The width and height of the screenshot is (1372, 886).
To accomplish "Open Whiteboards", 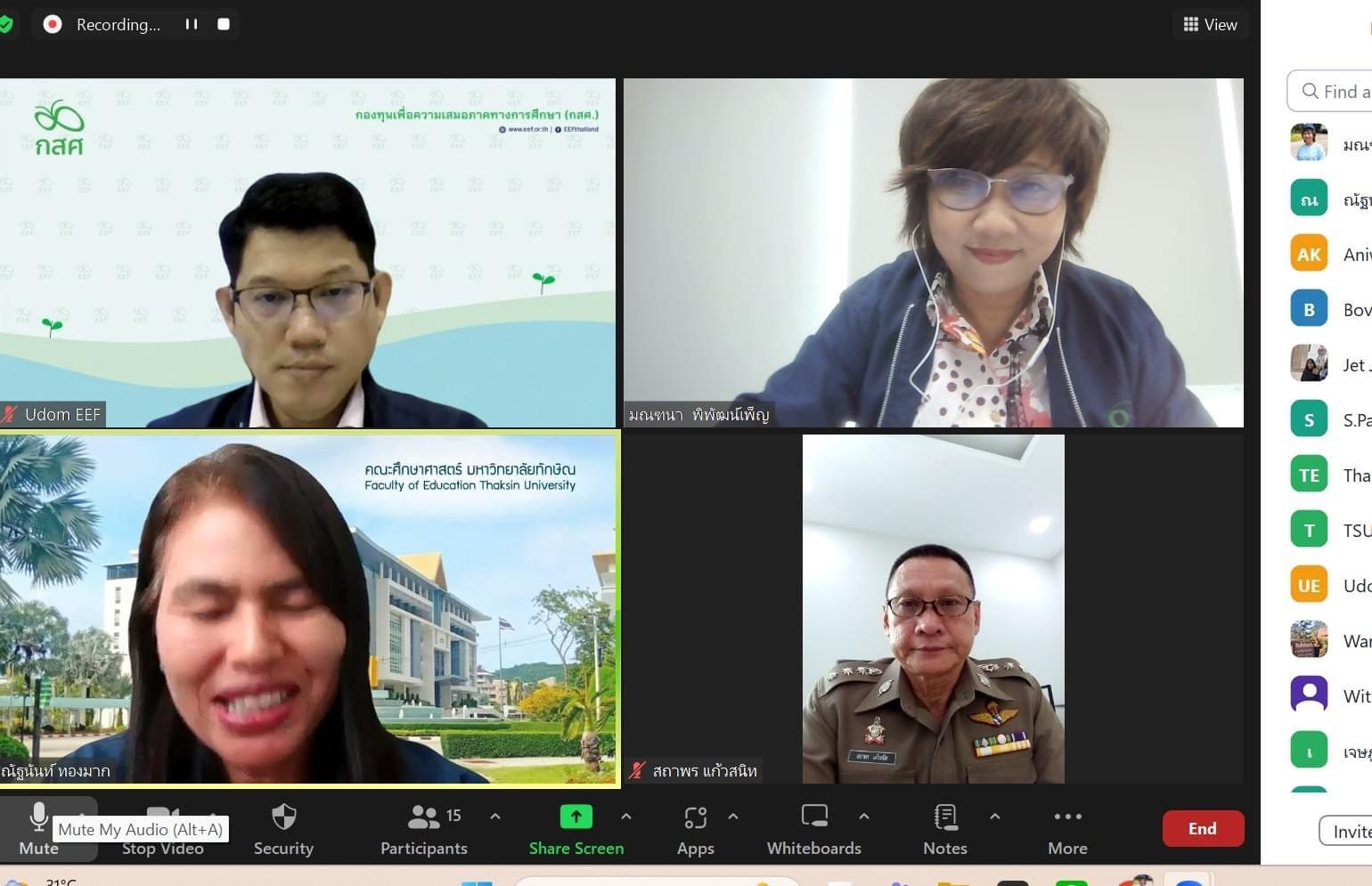I will [x=814, y=829].
